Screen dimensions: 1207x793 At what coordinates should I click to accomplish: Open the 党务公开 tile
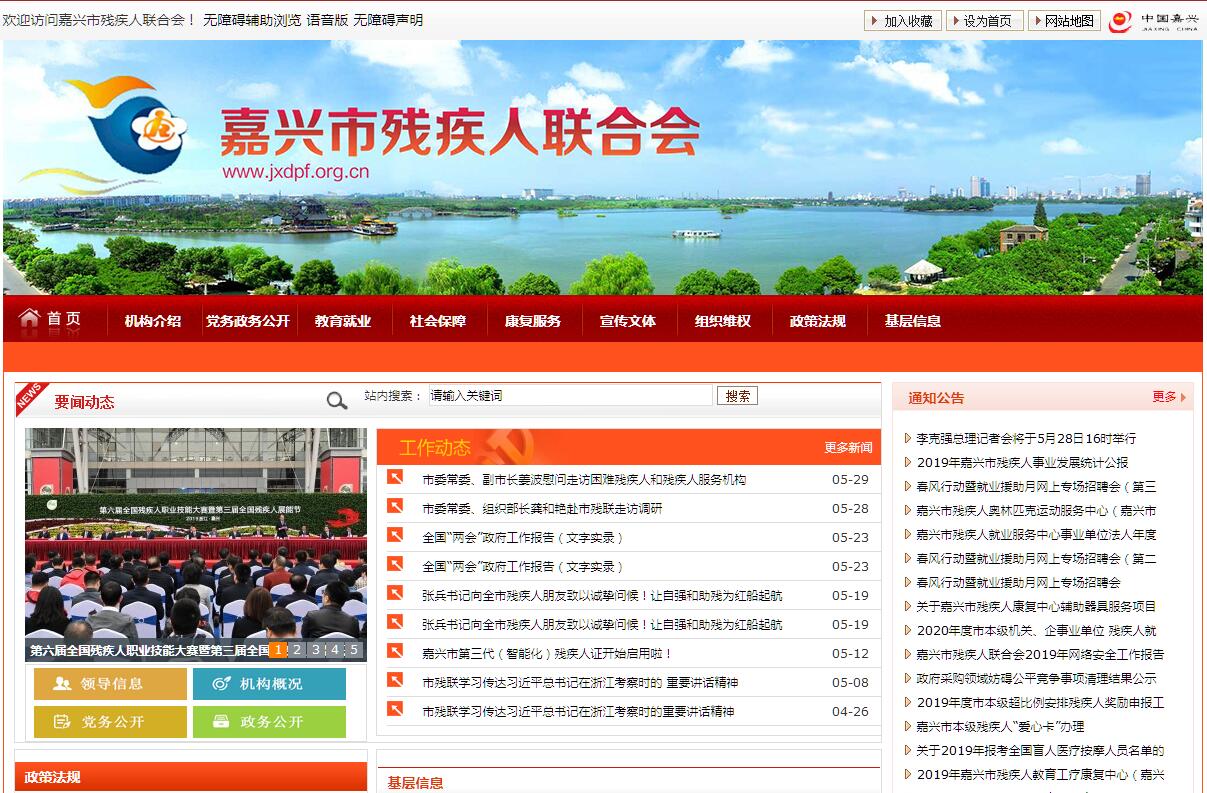pos(110,722)
